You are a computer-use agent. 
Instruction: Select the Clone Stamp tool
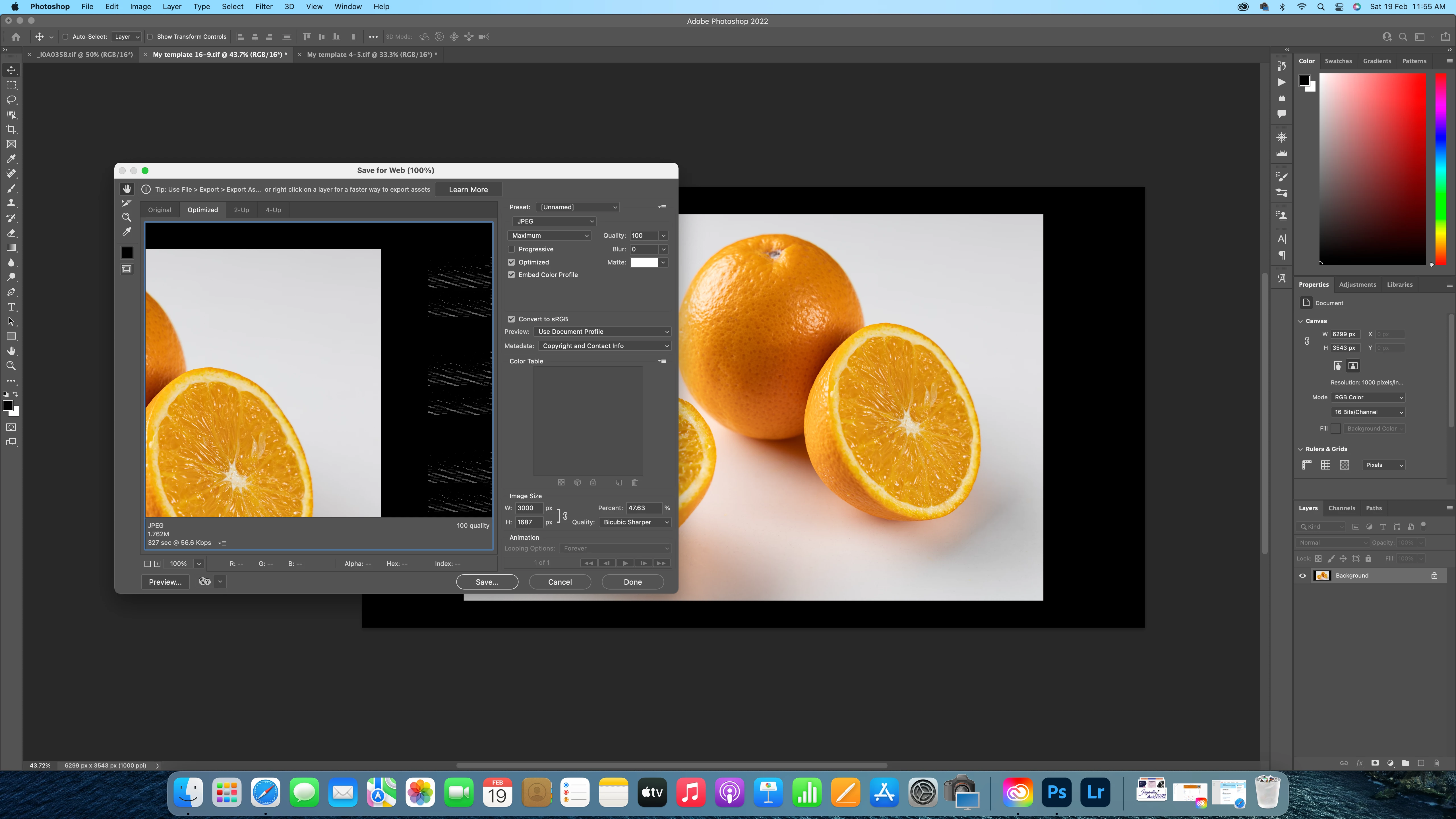(11, 204)
